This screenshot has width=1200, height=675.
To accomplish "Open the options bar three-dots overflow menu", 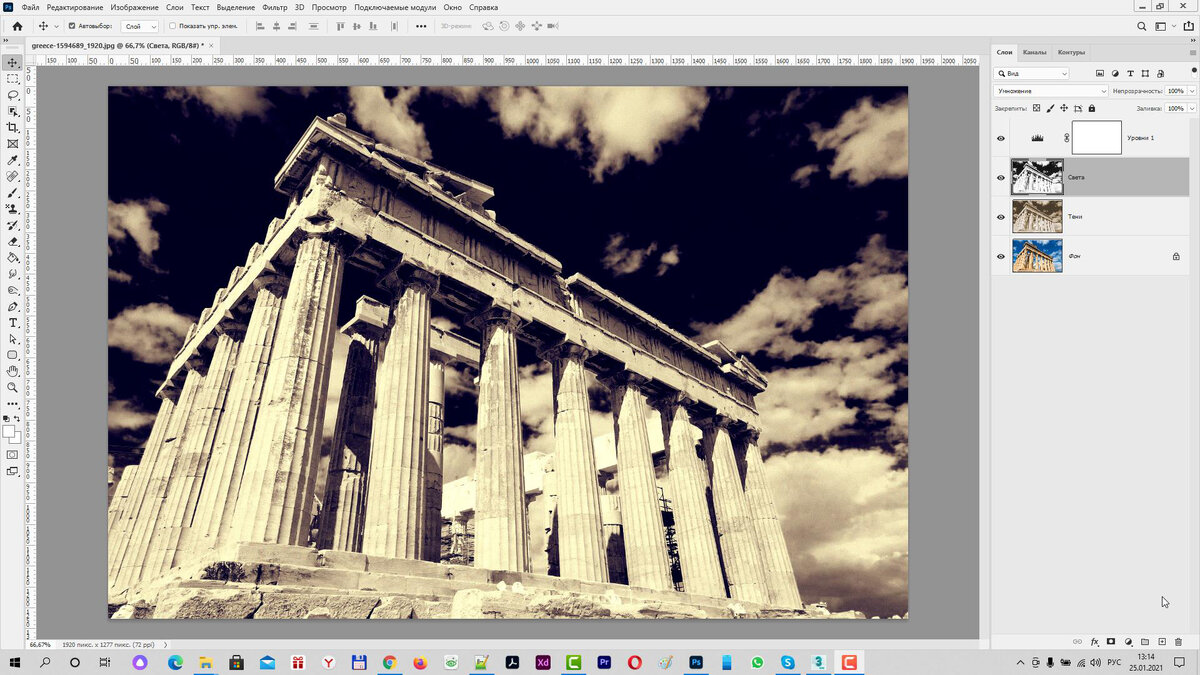I will pos(421,26).
